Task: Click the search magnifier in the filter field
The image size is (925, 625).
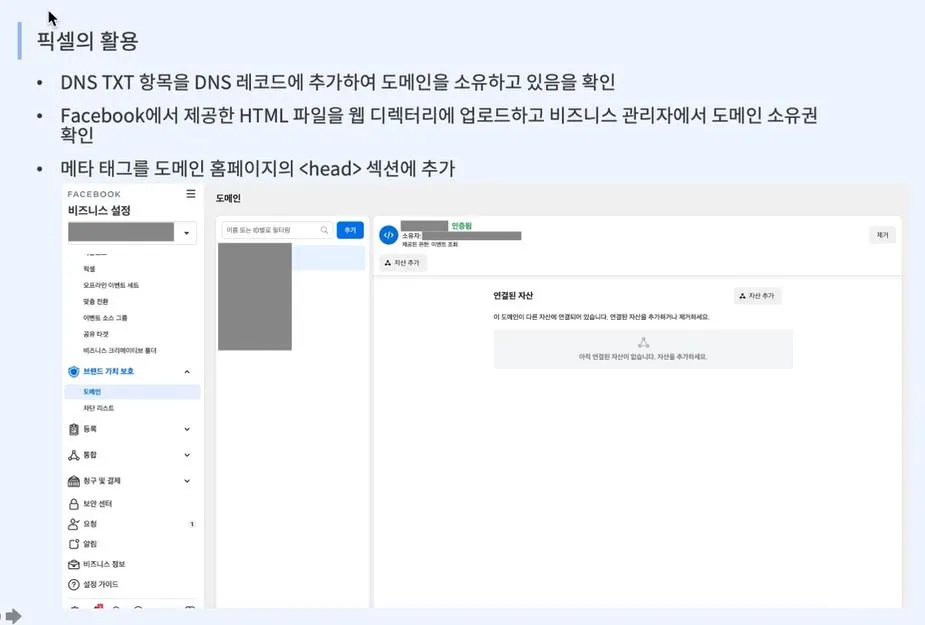Action: 324,229
